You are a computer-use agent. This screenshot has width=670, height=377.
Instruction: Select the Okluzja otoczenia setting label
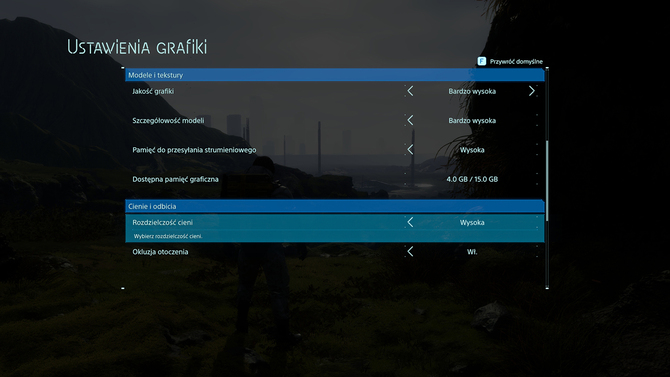160,252
